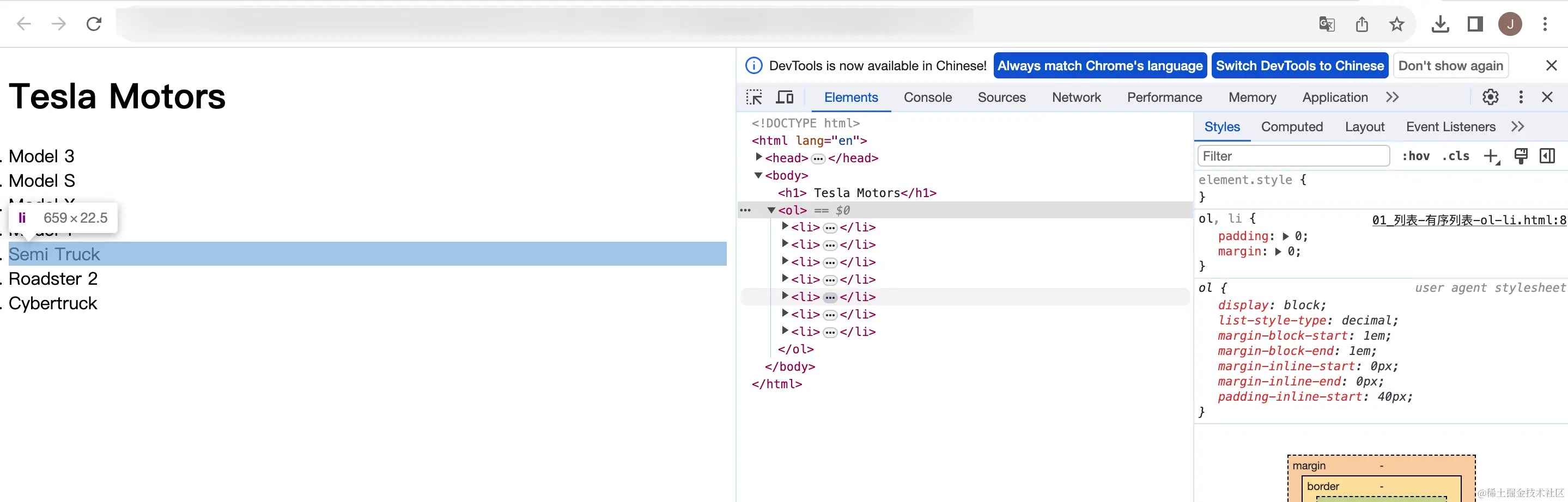Viewport: 1568px width, 502px height.
Task: Expand the hovered fifth li node
Action: pyautogui.click(x=785, y=296)
